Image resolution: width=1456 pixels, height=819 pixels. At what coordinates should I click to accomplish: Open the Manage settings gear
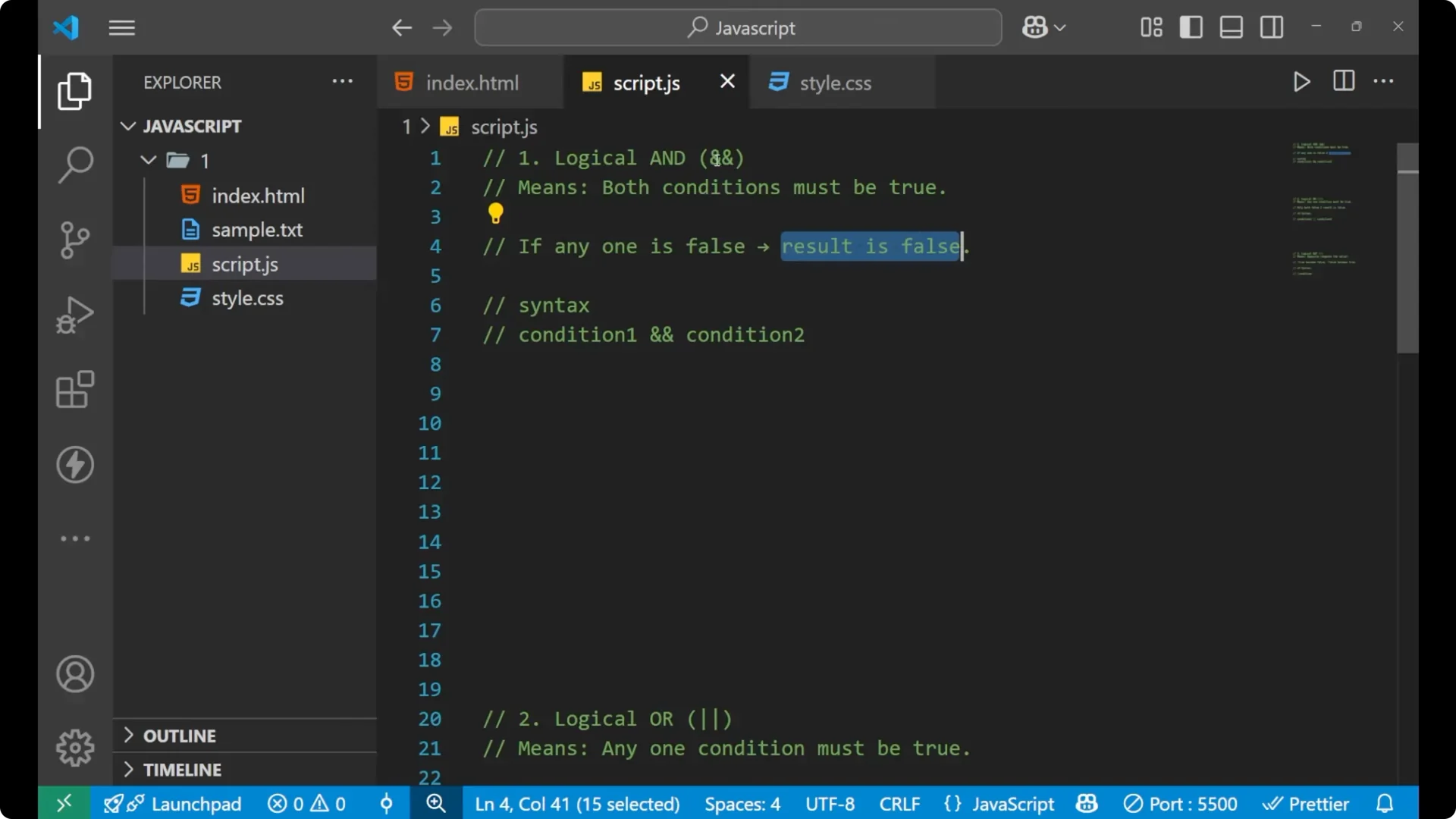74,747
